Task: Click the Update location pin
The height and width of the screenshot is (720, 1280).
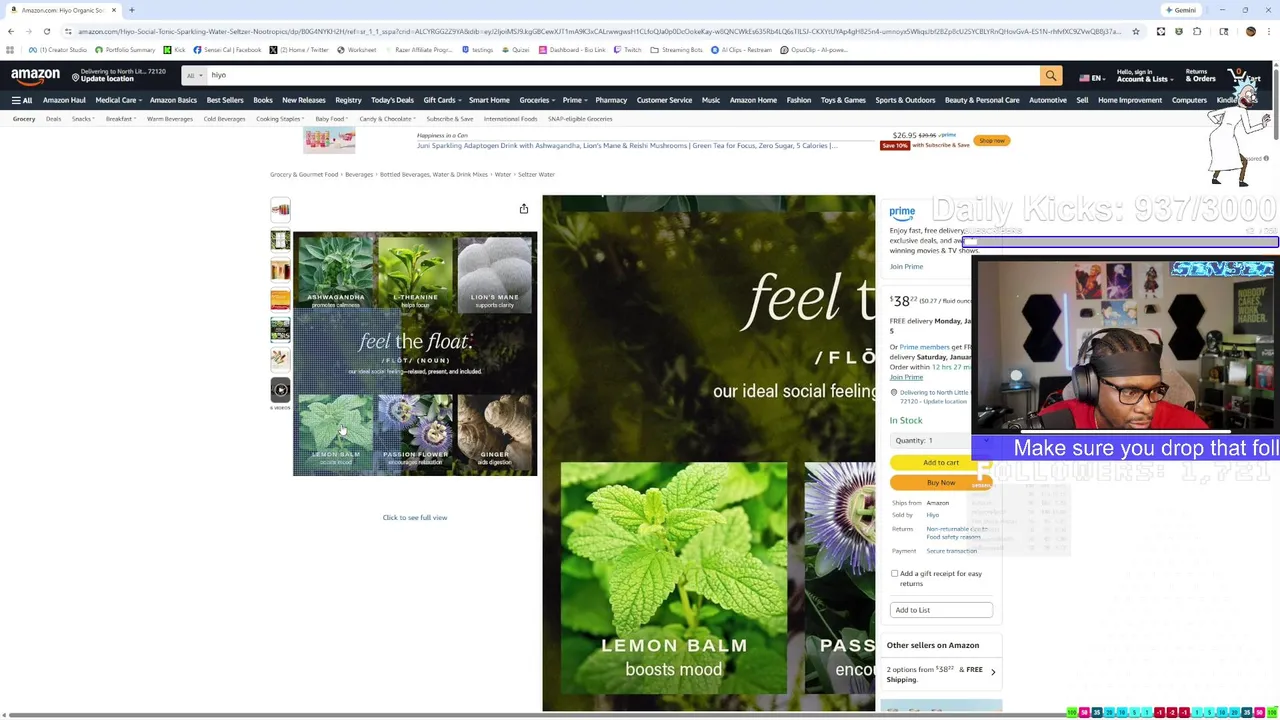Action: (76, 77)
